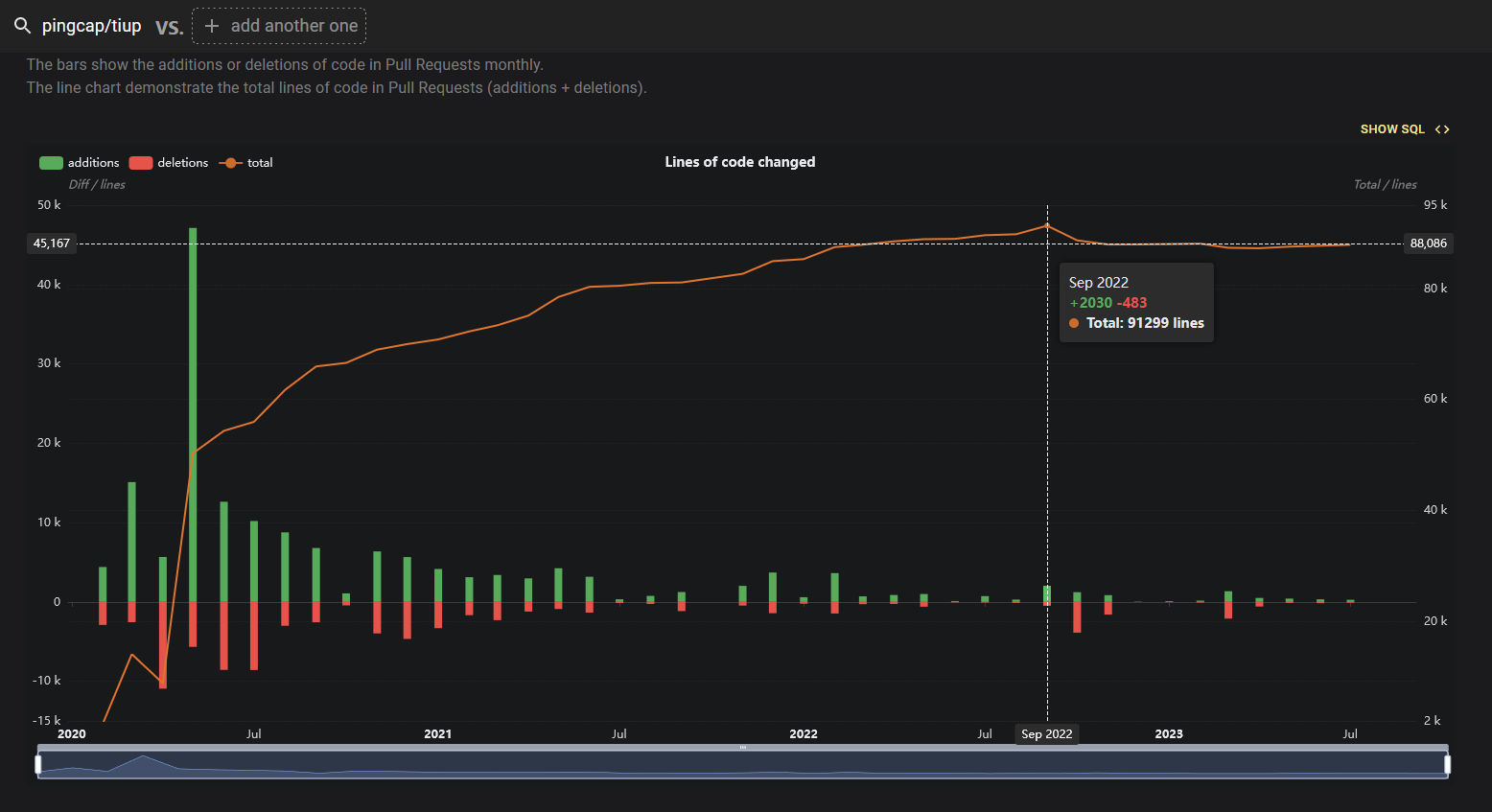Click the pingcap/tiup repository search field
The height and width of the screenshot is (812, 1492).
click(x=92, y=26)
